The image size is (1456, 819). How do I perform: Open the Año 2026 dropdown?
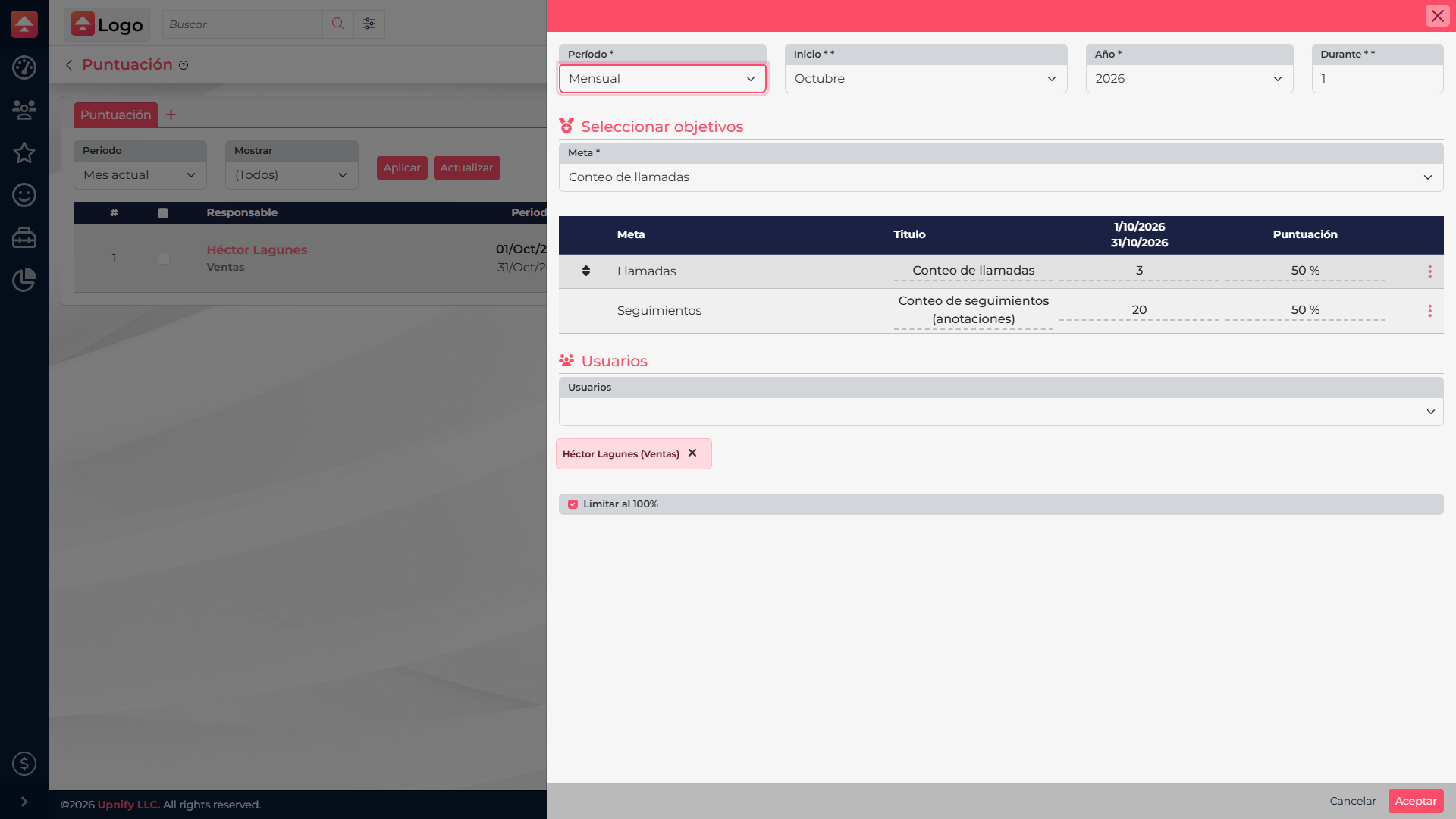[x=1189, y=79]
